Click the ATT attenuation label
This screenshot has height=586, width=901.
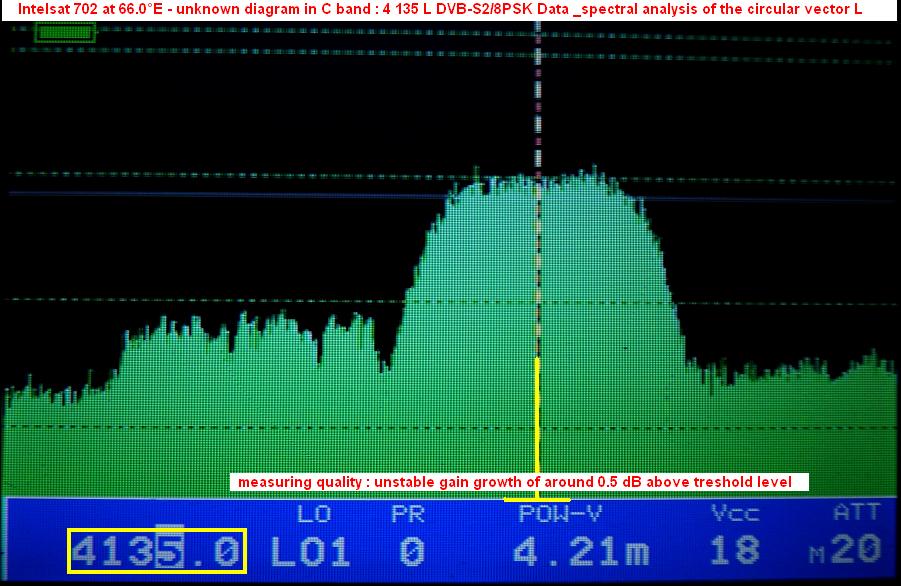point(856,514)
